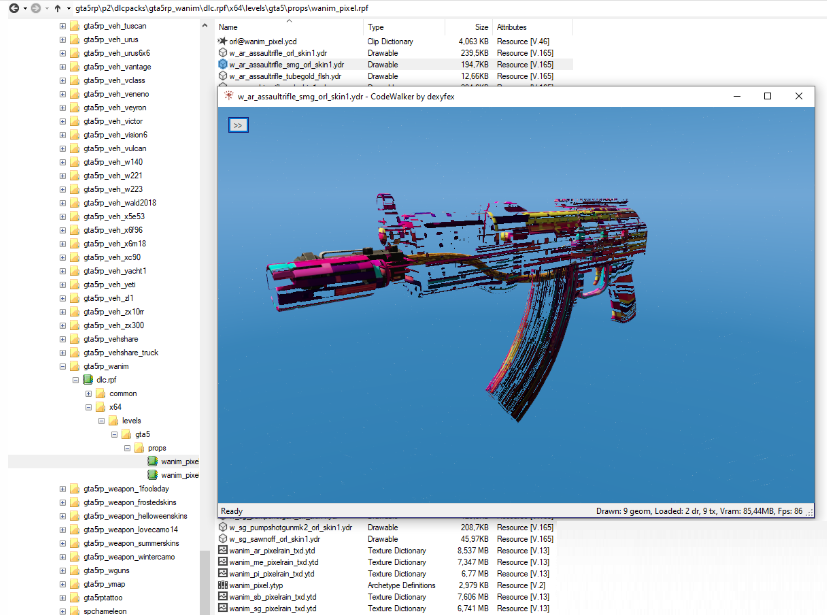Go forward using the forward arrow
This screenshot has height=615, width=827.
35,8
